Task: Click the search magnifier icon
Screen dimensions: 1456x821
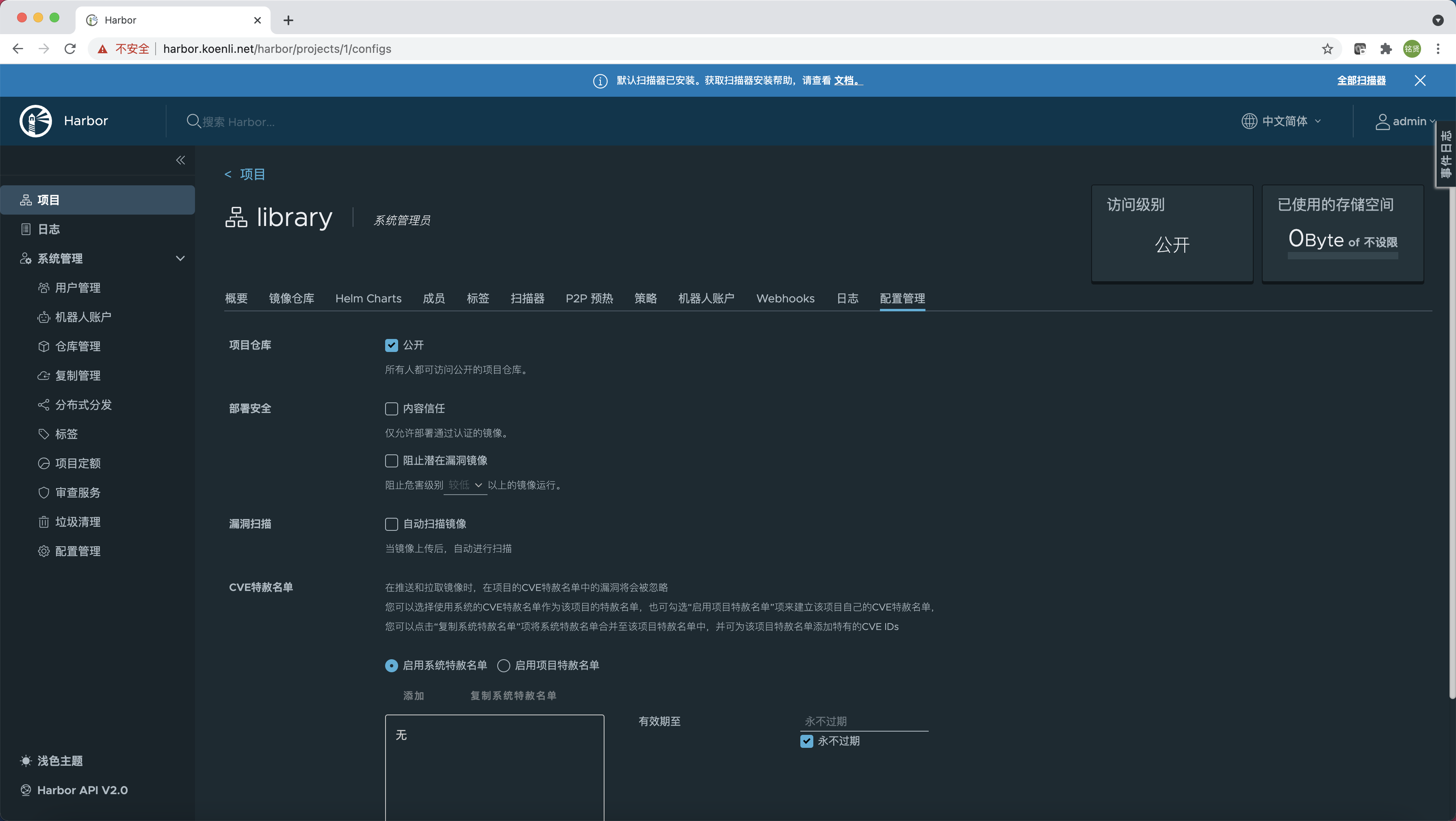Action: tap(193, 121)
